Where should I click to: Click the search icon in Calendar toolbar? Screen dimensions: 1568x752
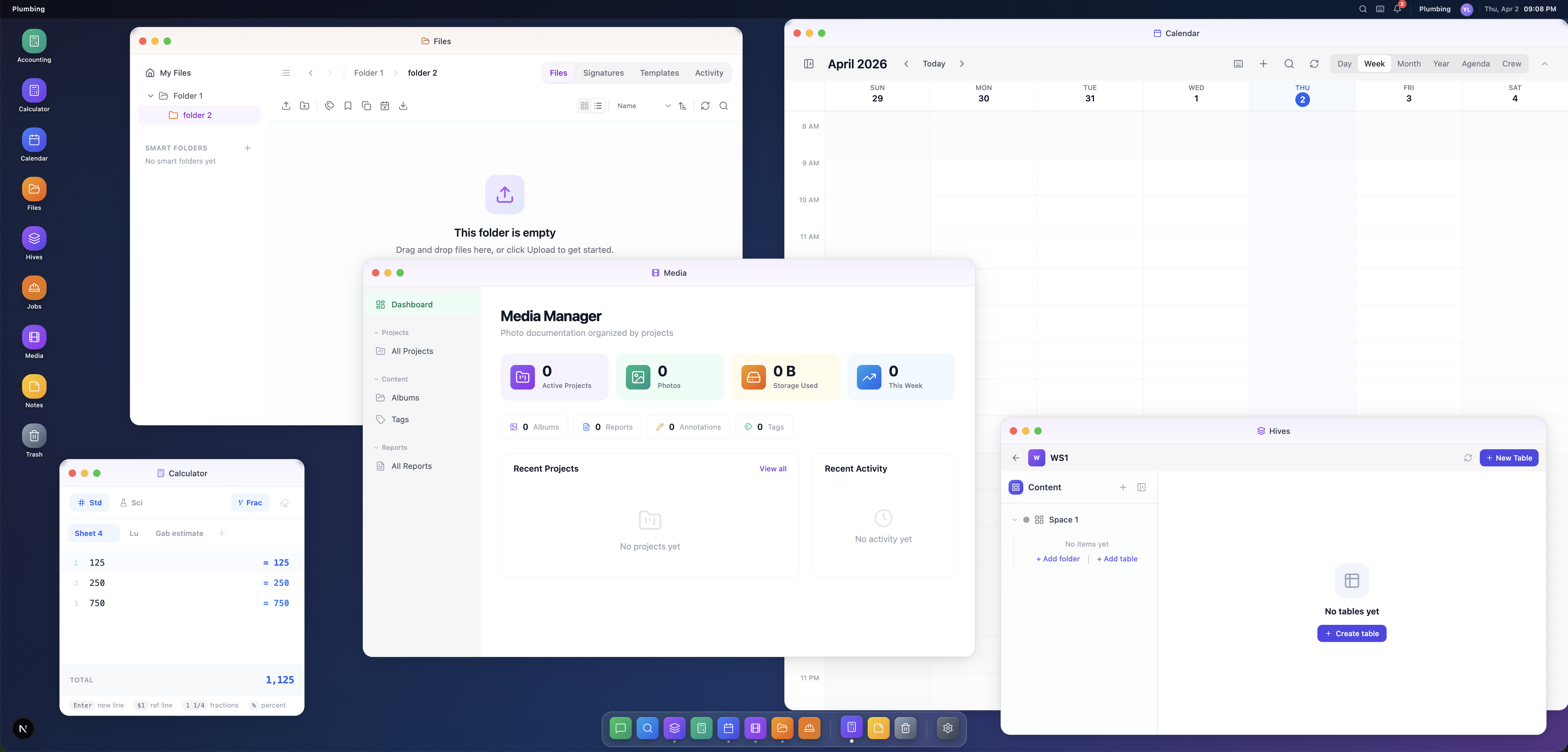pyautogui.click(x=1289, y=63)
